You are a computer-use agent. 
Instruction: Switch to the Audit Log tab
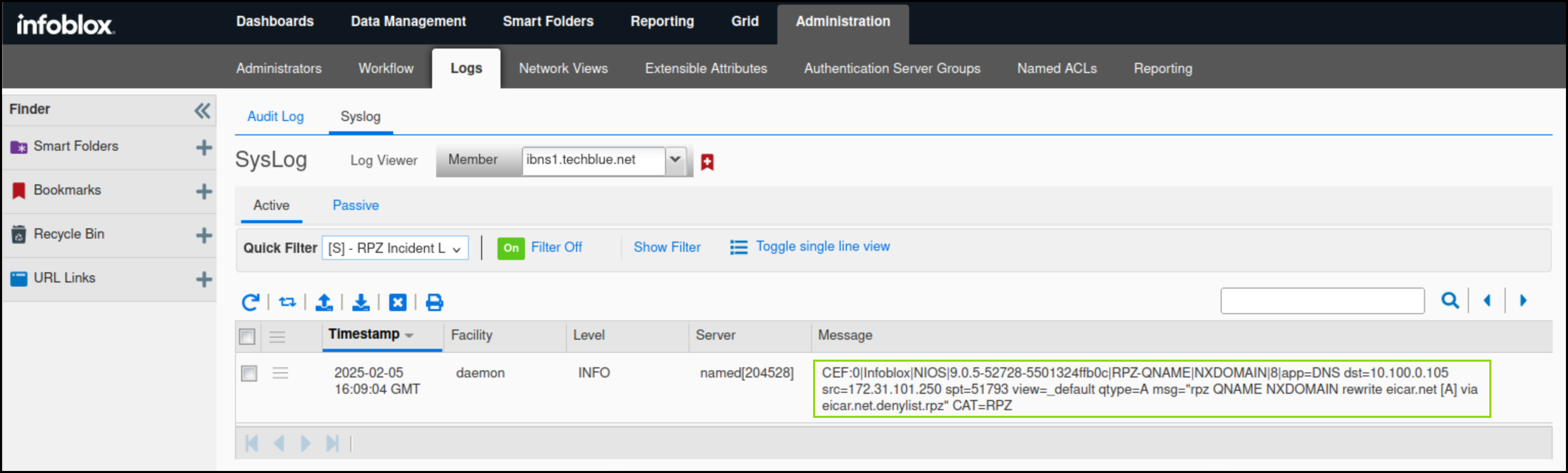click(x=275, y=116)
